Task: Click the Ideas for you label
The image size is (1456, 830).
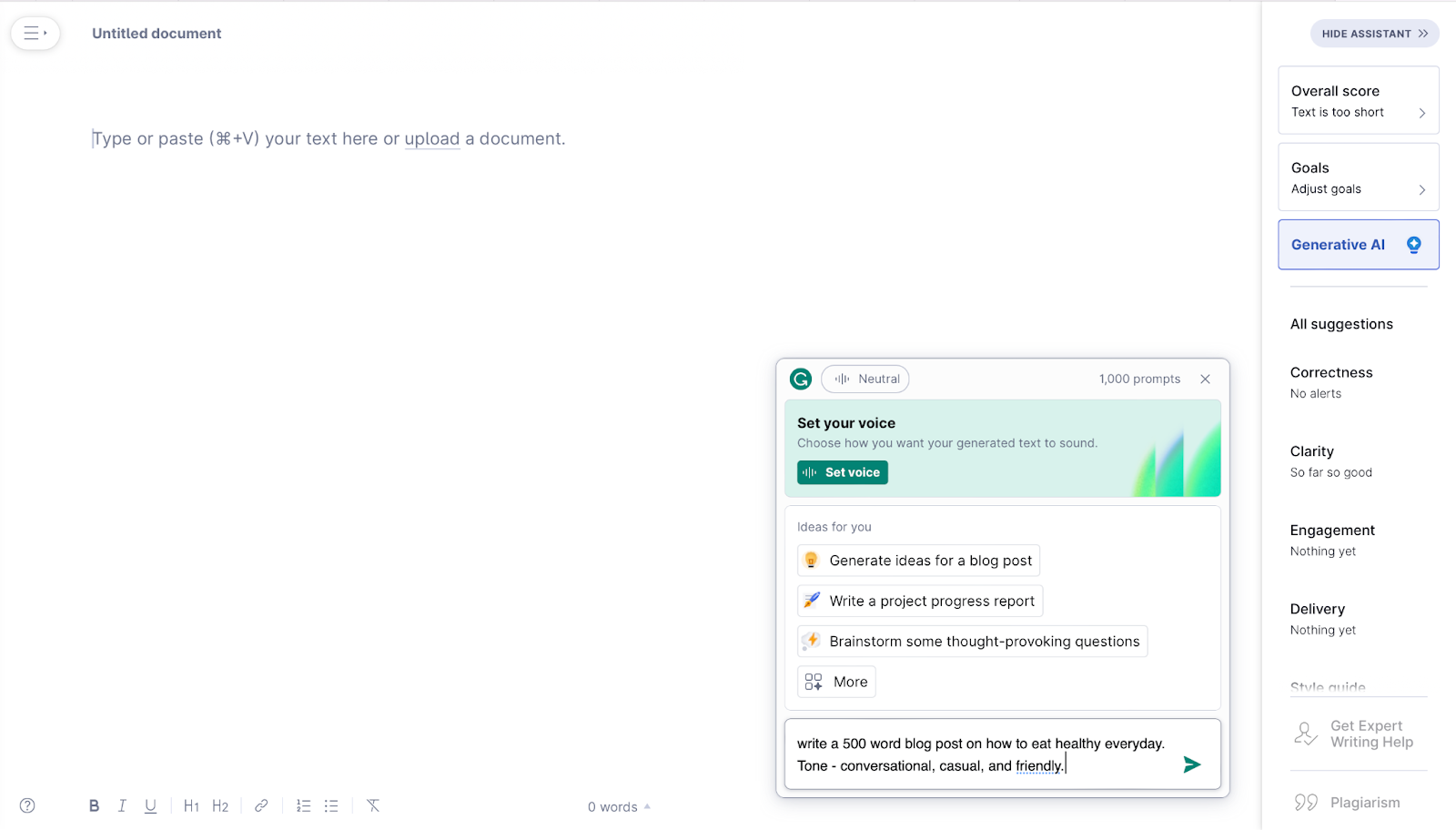Action: (834, 527)
